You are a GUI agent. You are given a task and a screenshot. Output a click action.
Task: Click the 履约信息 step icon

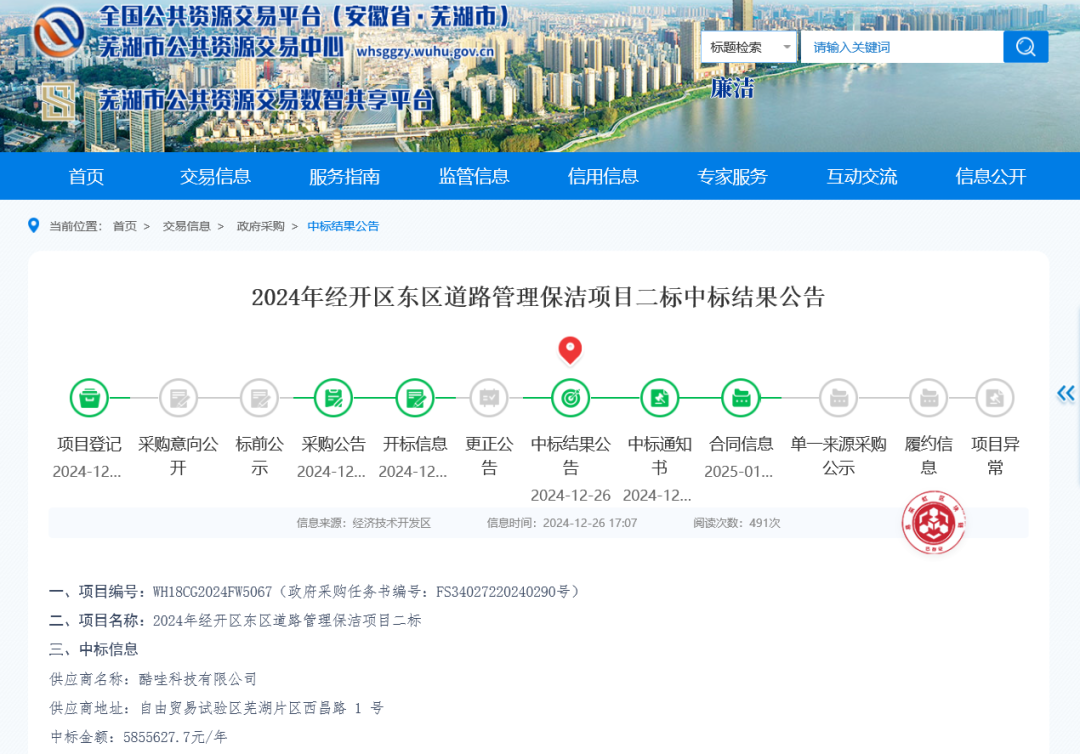pyautogui.click(x=928, y=398)
